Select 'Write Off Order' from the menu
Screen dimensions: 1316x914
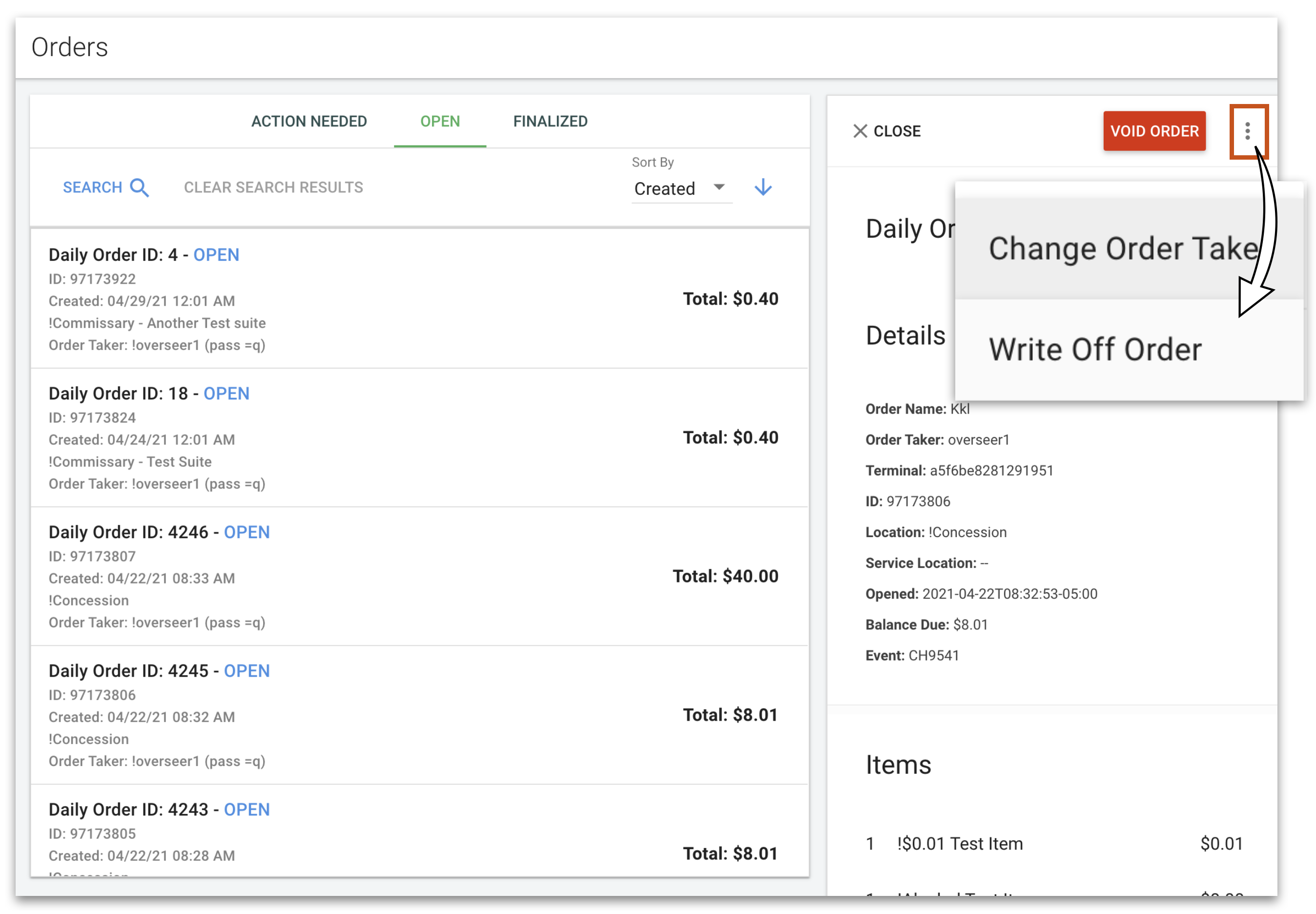[1095, 349]
